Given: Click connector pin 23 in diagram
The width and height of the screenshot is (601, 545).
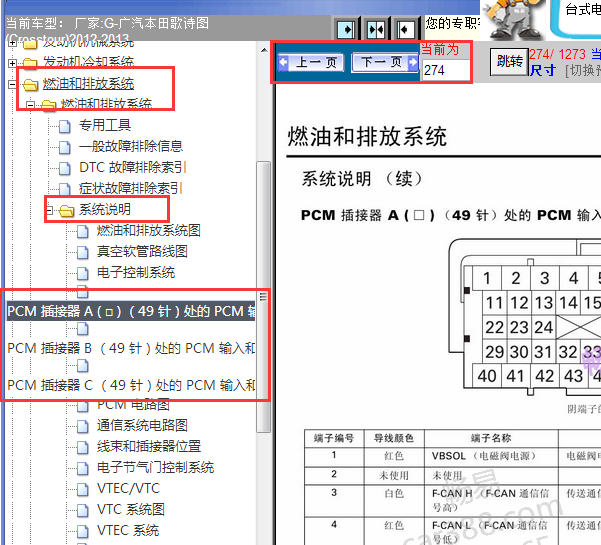Looking at the screenshot, I should [519, 327].
